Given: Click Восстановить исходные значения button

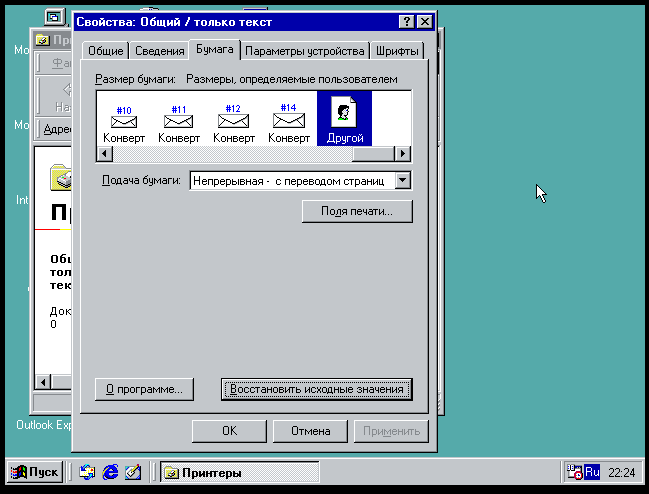Looking at the screenshot, I should pyautogui.click(x=317, y=389).
